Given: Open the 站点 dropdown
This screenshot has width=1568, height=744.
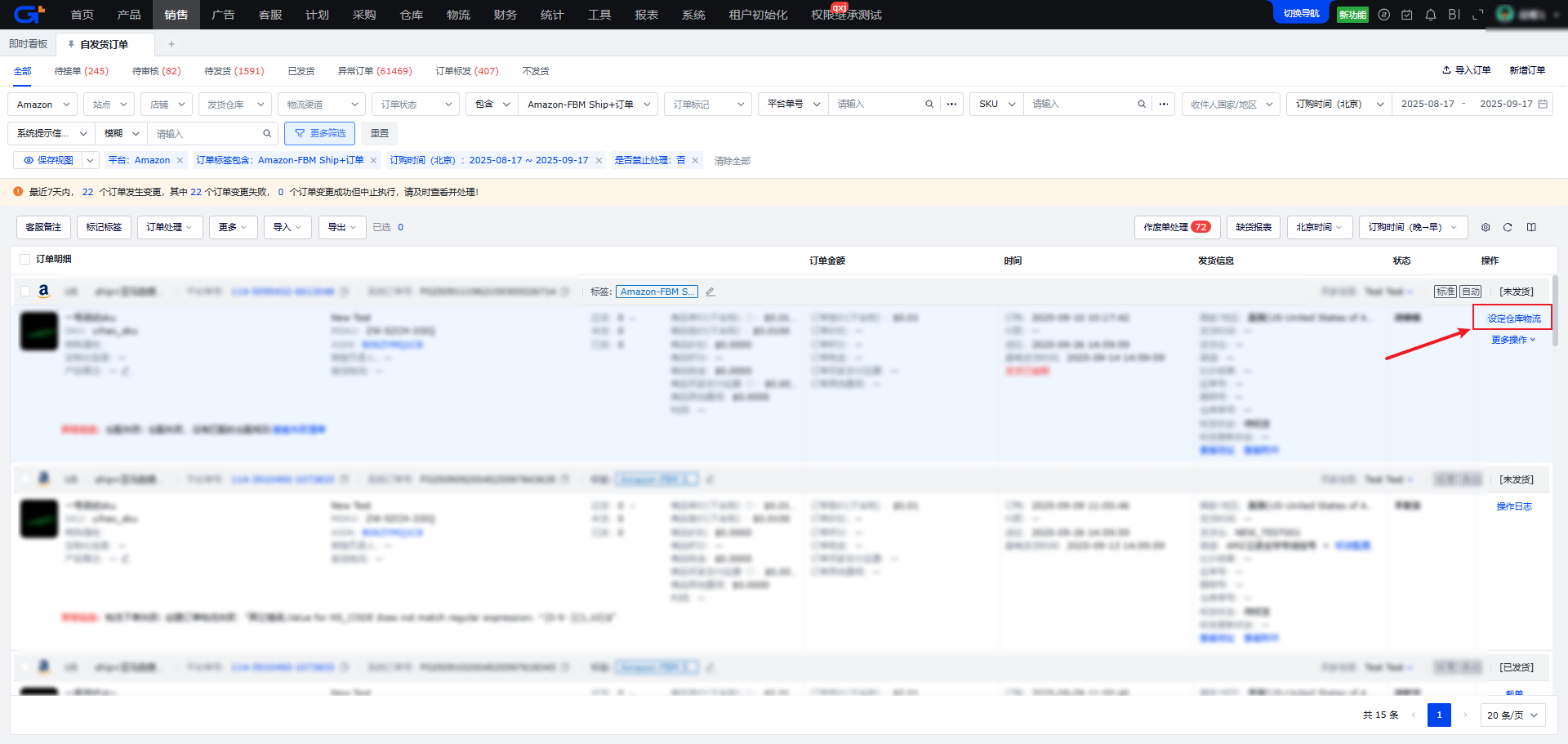Looking at the screenshot, I should pyautogui.click(x=109, y=105).
